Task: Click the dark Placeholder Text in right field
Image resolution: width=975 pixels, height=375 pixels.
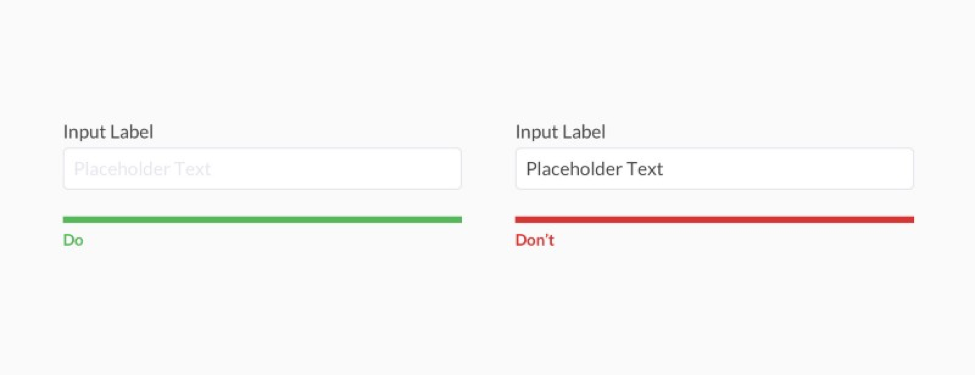Action: pos(594,169)
